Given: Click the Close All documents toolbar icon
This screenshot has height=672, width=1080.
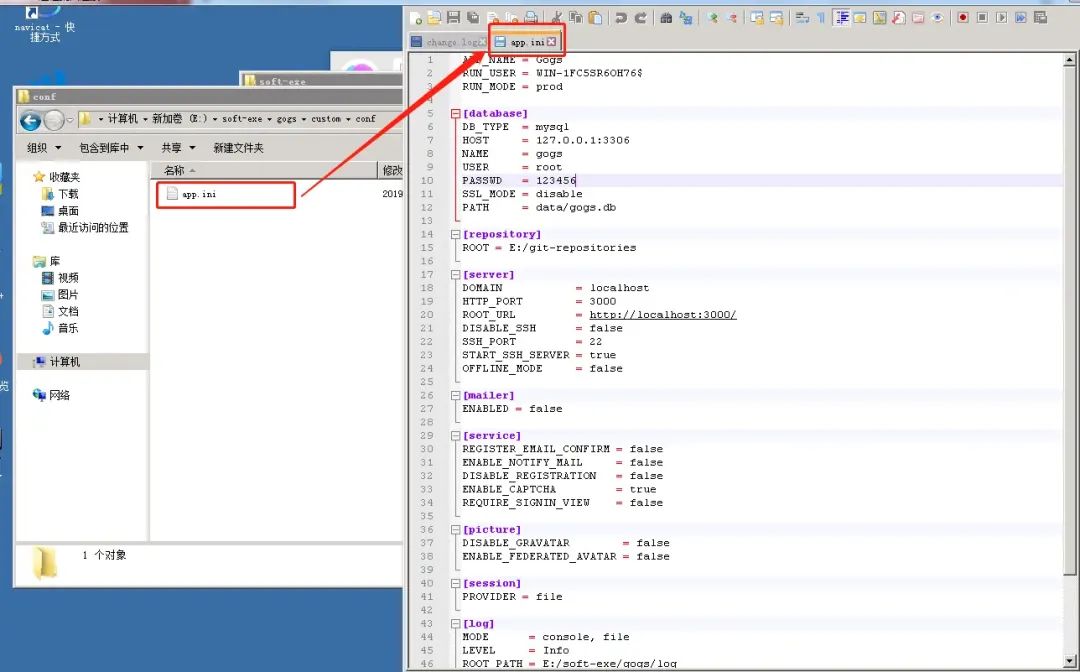Looking at the screenshot, I should [512, 18].
